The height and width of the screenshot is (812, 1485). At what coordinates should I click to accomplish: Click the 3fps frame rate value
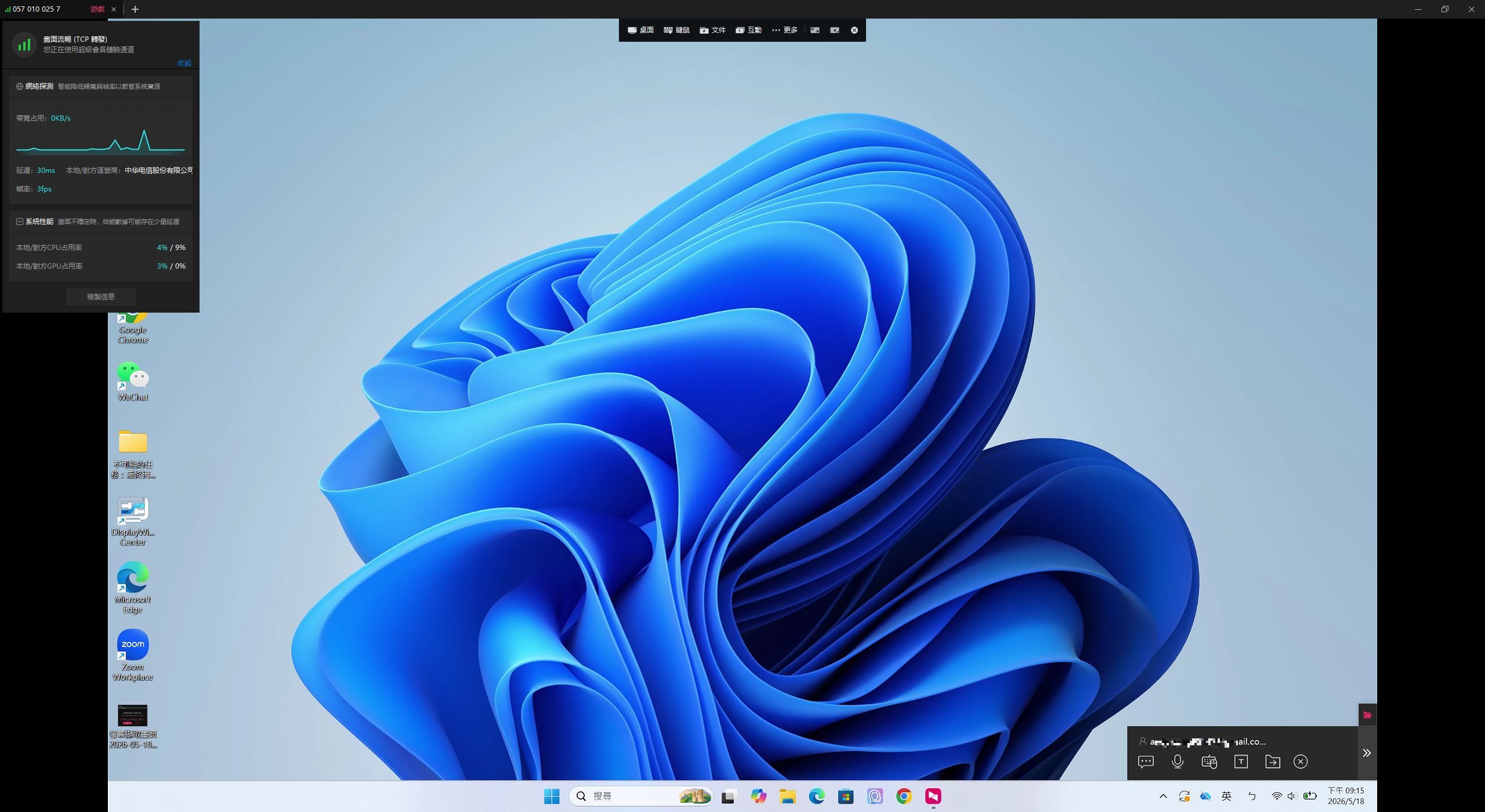pos(44,189)
